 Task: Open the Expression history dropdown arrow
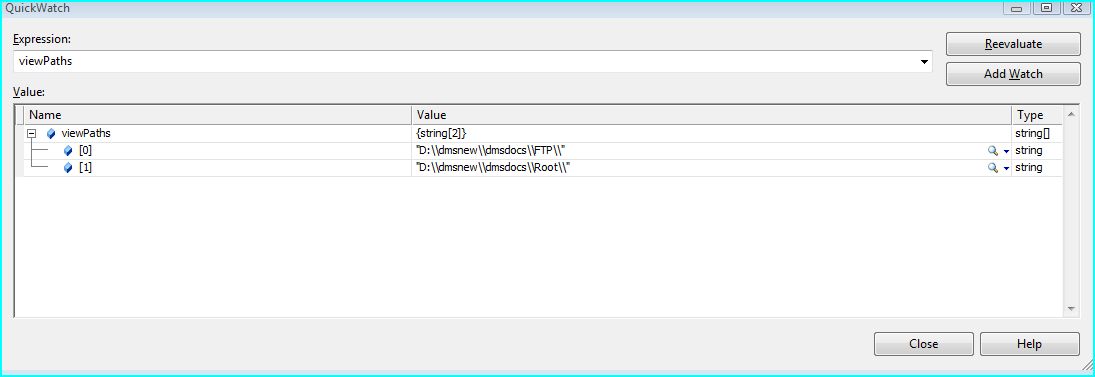(x=925, y=61)
